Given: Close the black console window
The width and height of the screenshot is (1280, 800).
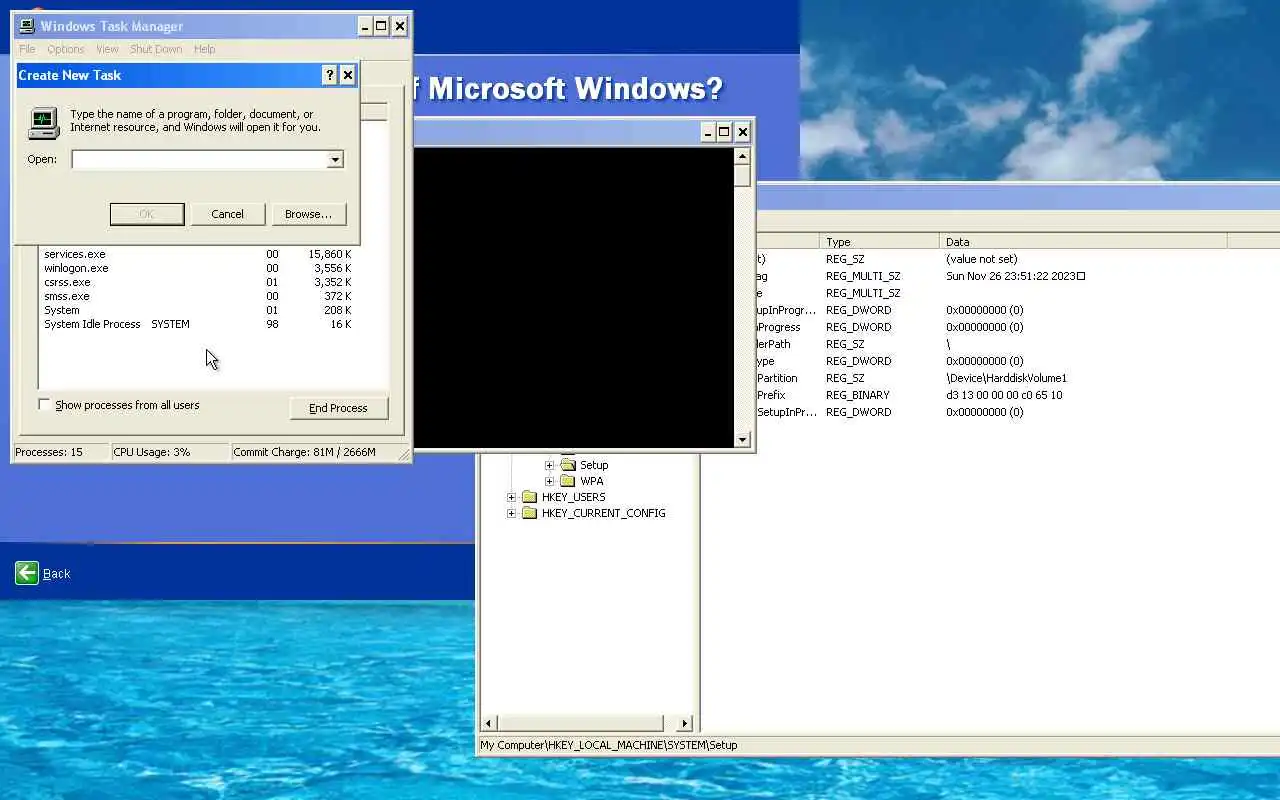Looking at the screenshot, I should click(742, 132).
